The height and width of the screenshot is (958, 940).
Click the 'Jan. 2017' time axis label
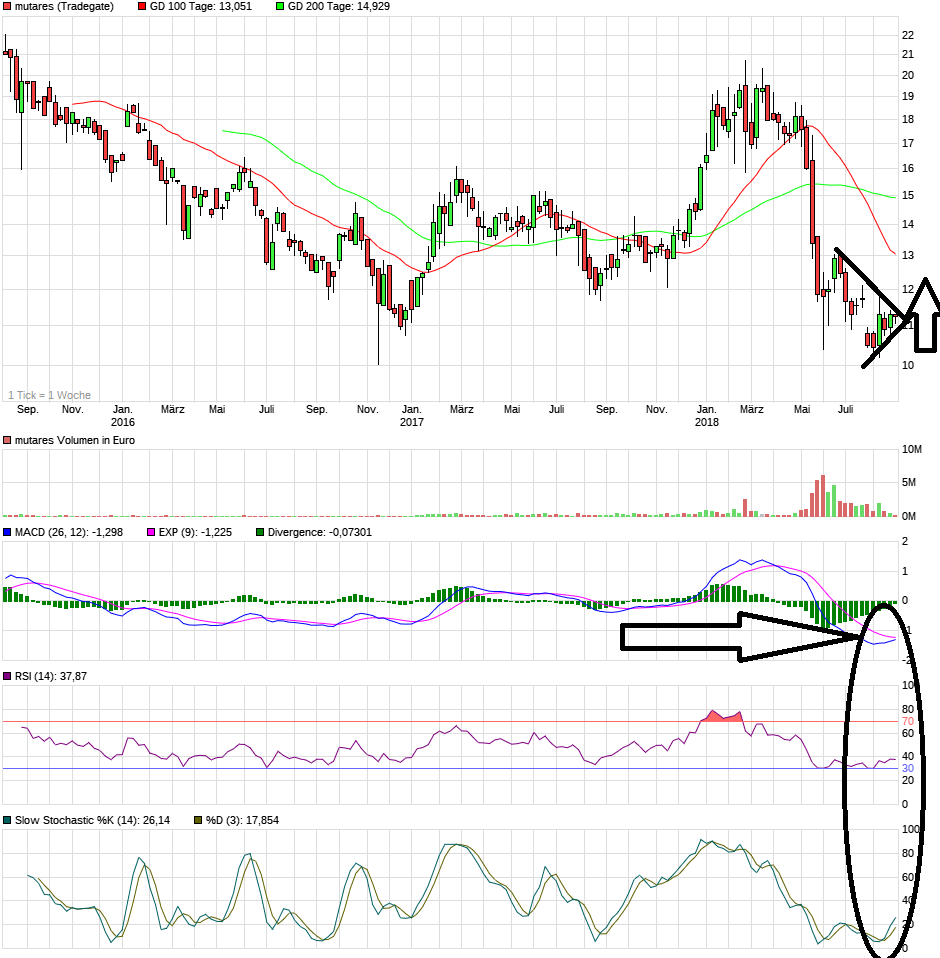(412, 415)
